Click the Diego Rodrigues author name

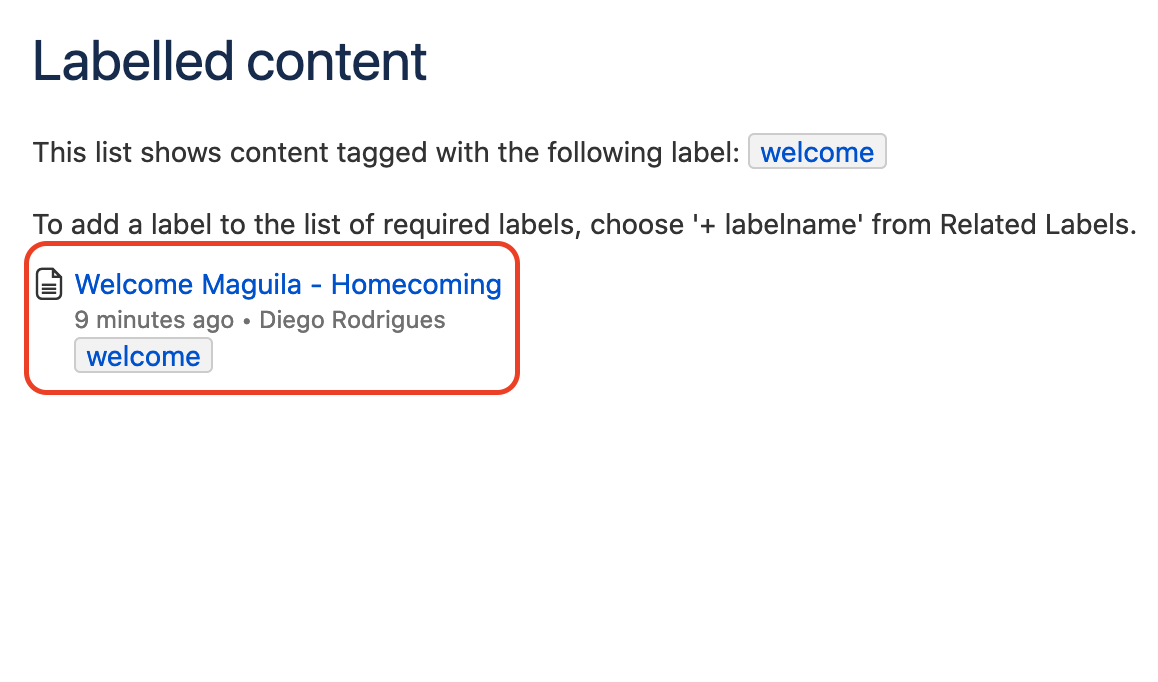point(352,320)
